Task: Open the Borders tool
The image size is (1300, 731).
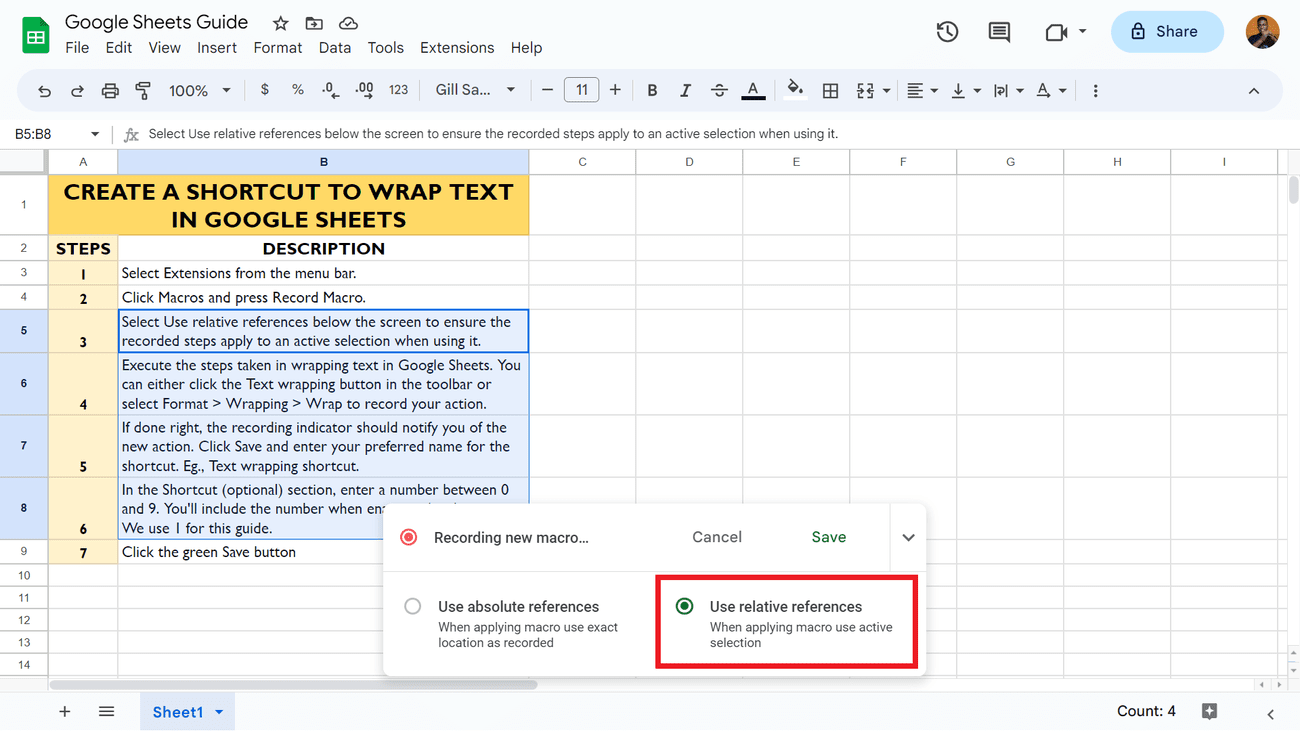Action: pos(830,91)
